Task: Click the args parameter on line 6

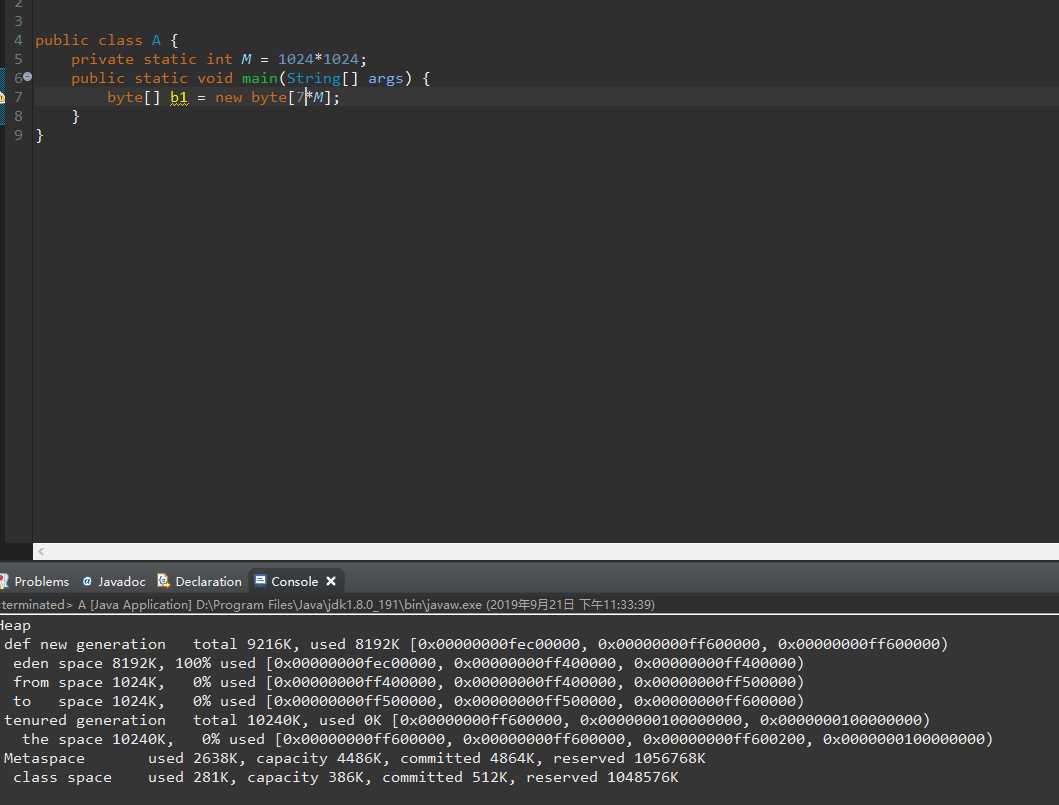Action: tap(386, 78)
